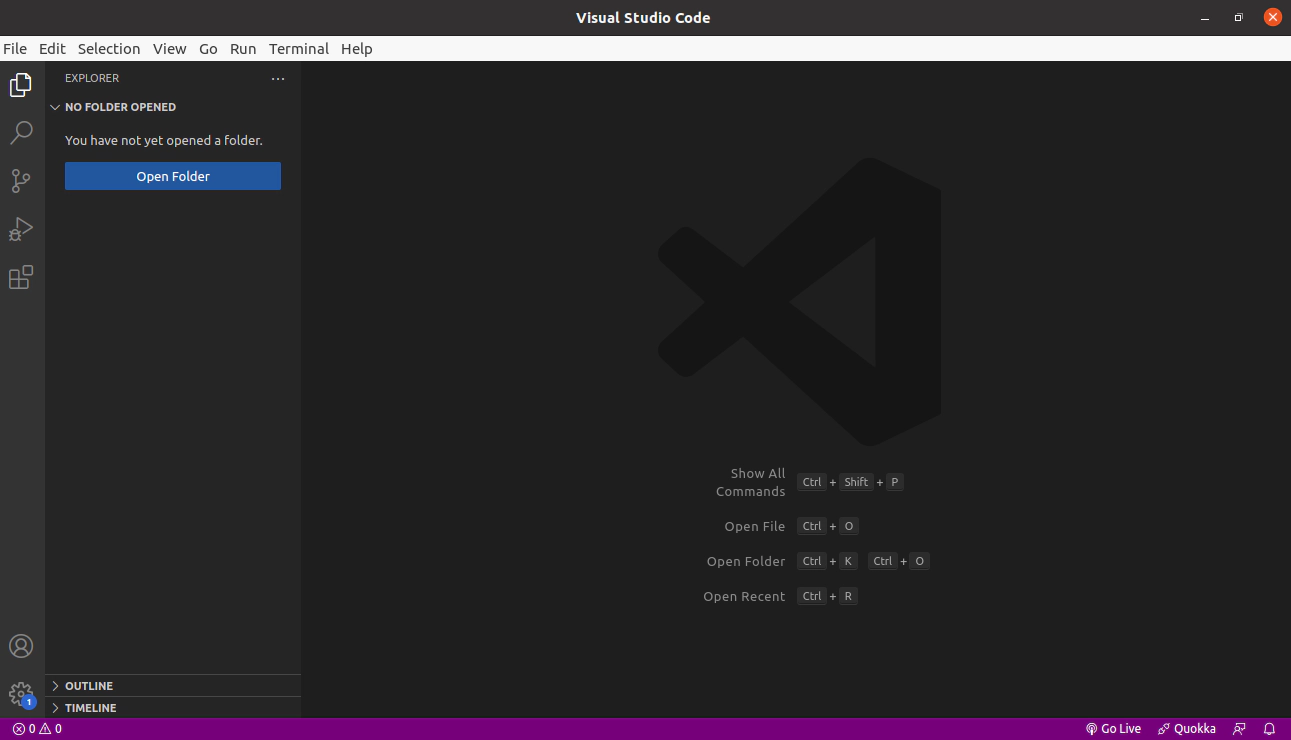Click the 'Open File' shortcut hint
The width and height of the screenshot is (1291, 740).
(755, 526)
